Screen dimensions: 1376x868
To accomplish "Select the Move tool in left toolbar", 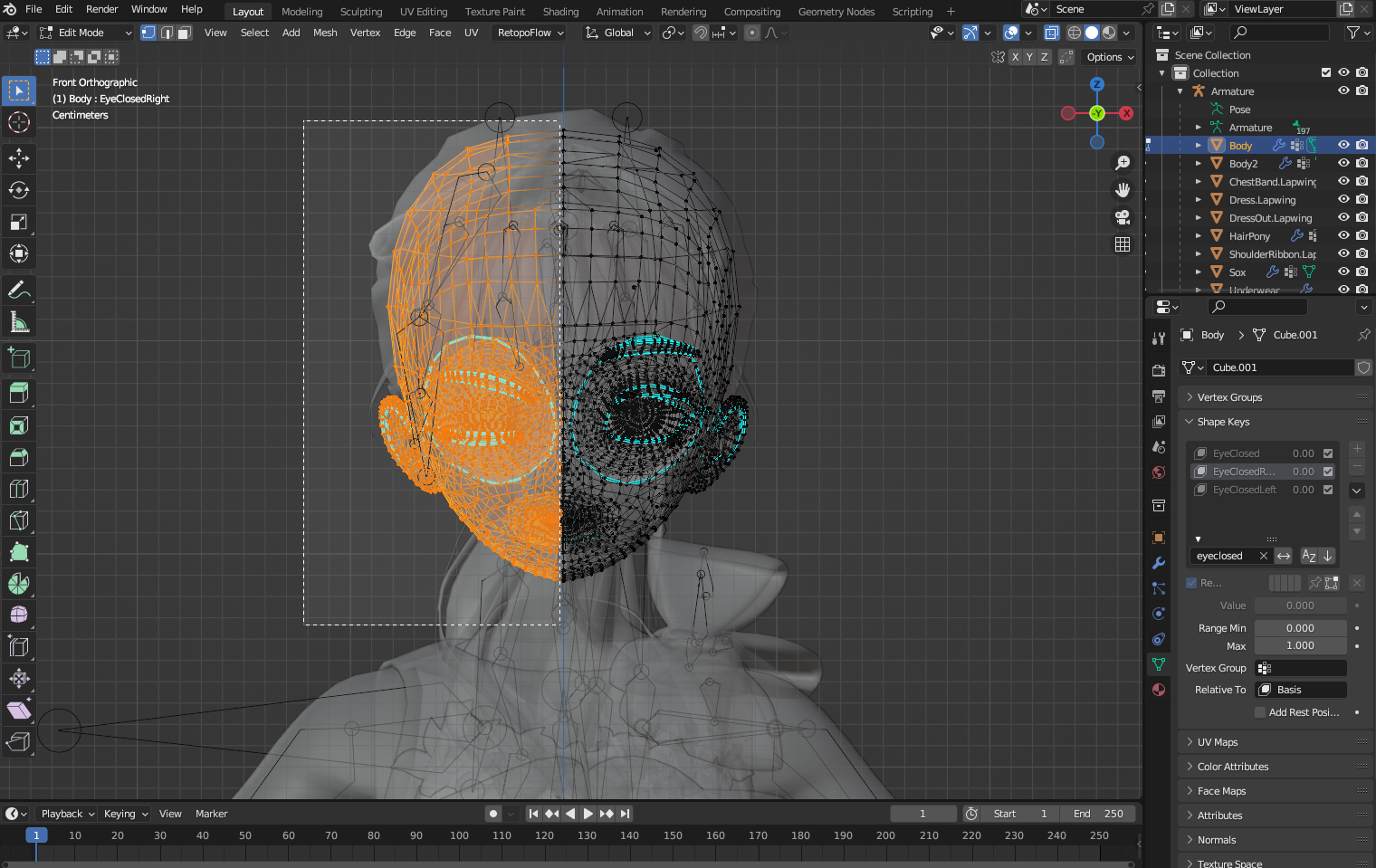I will point(19,158).
